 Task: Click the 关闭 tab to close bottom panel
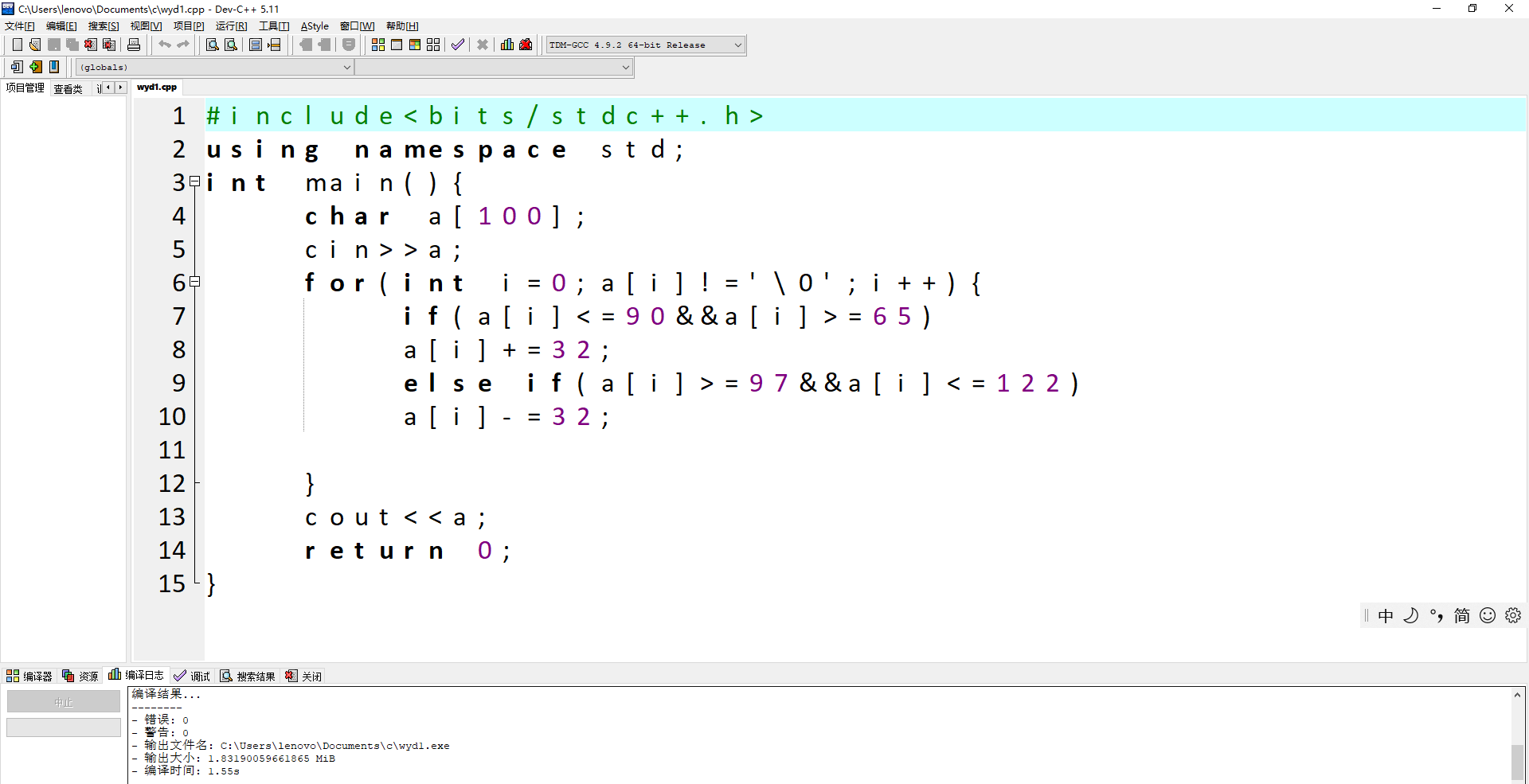pos(303,676)
